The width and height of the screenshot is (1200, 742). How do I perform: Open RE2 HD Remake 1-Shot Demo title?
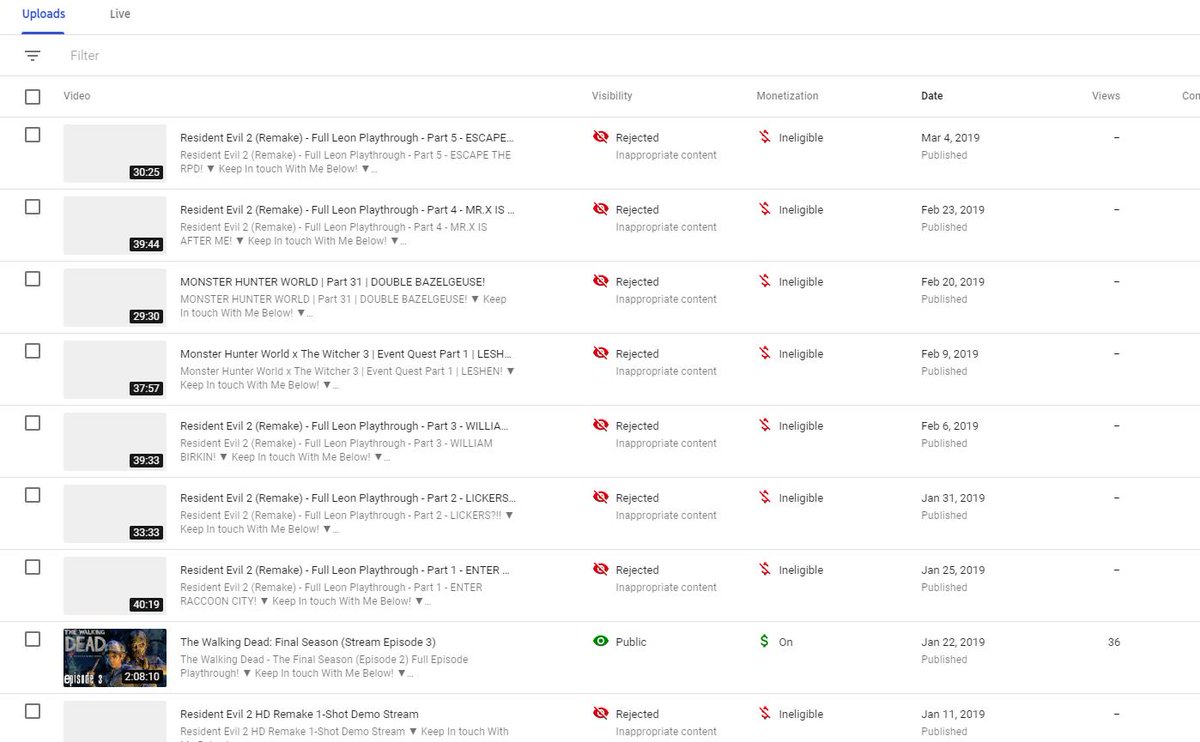pos(299,714)
